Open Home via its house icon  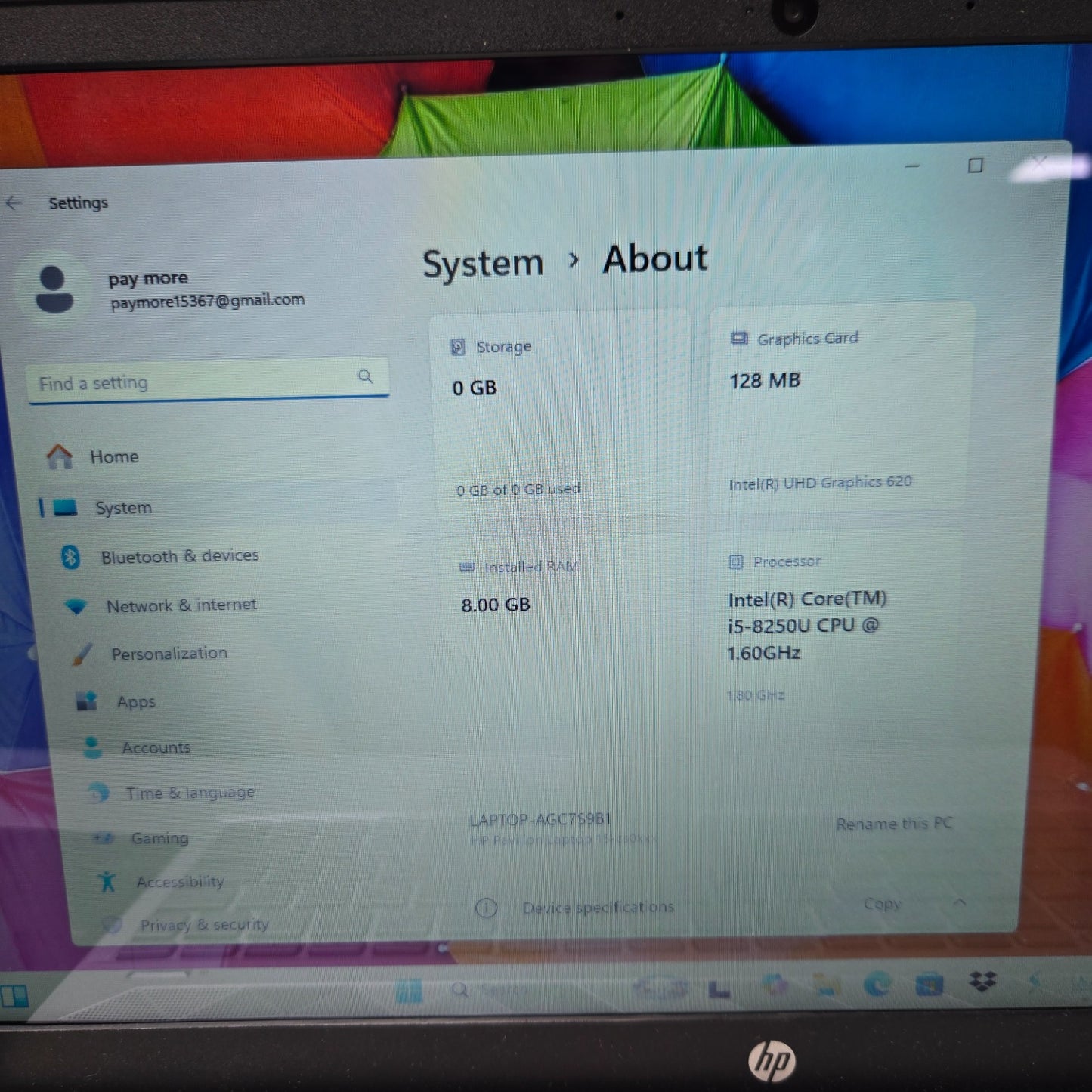tap(60, 456)
